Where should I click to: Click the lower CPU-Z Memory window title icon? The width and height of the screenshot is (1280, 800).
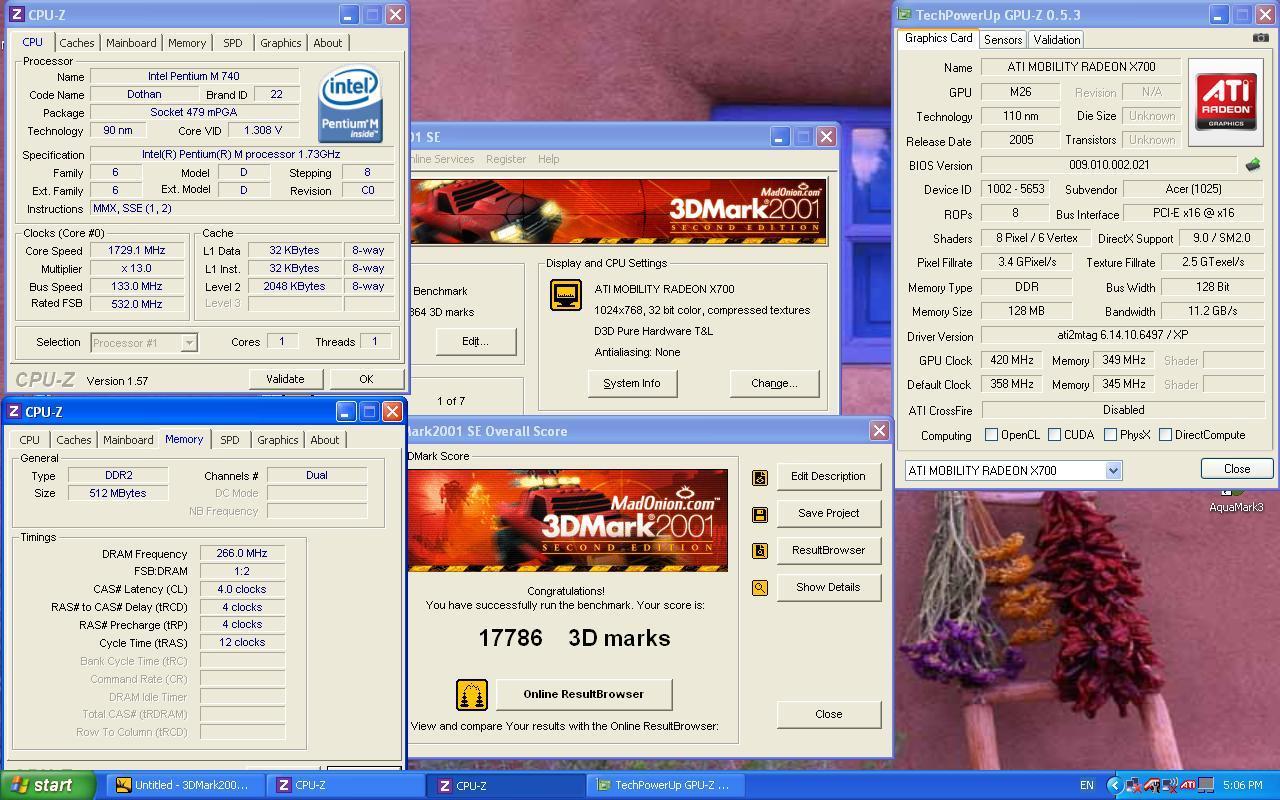[x=13, y=412]
